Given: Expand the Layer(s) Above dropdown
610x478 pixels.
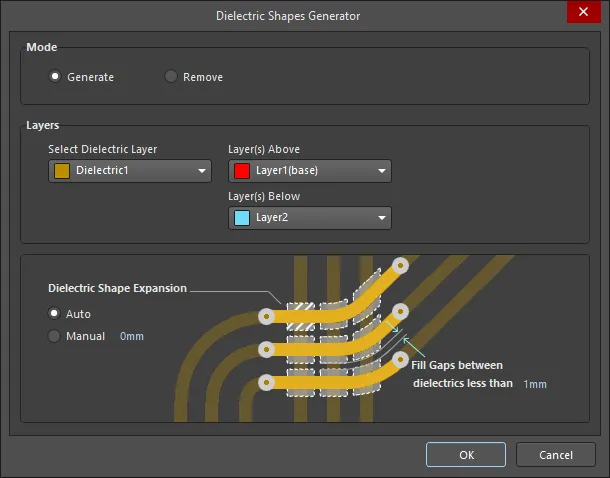Looking at the screenshot, I should click(x=310, y=171).
